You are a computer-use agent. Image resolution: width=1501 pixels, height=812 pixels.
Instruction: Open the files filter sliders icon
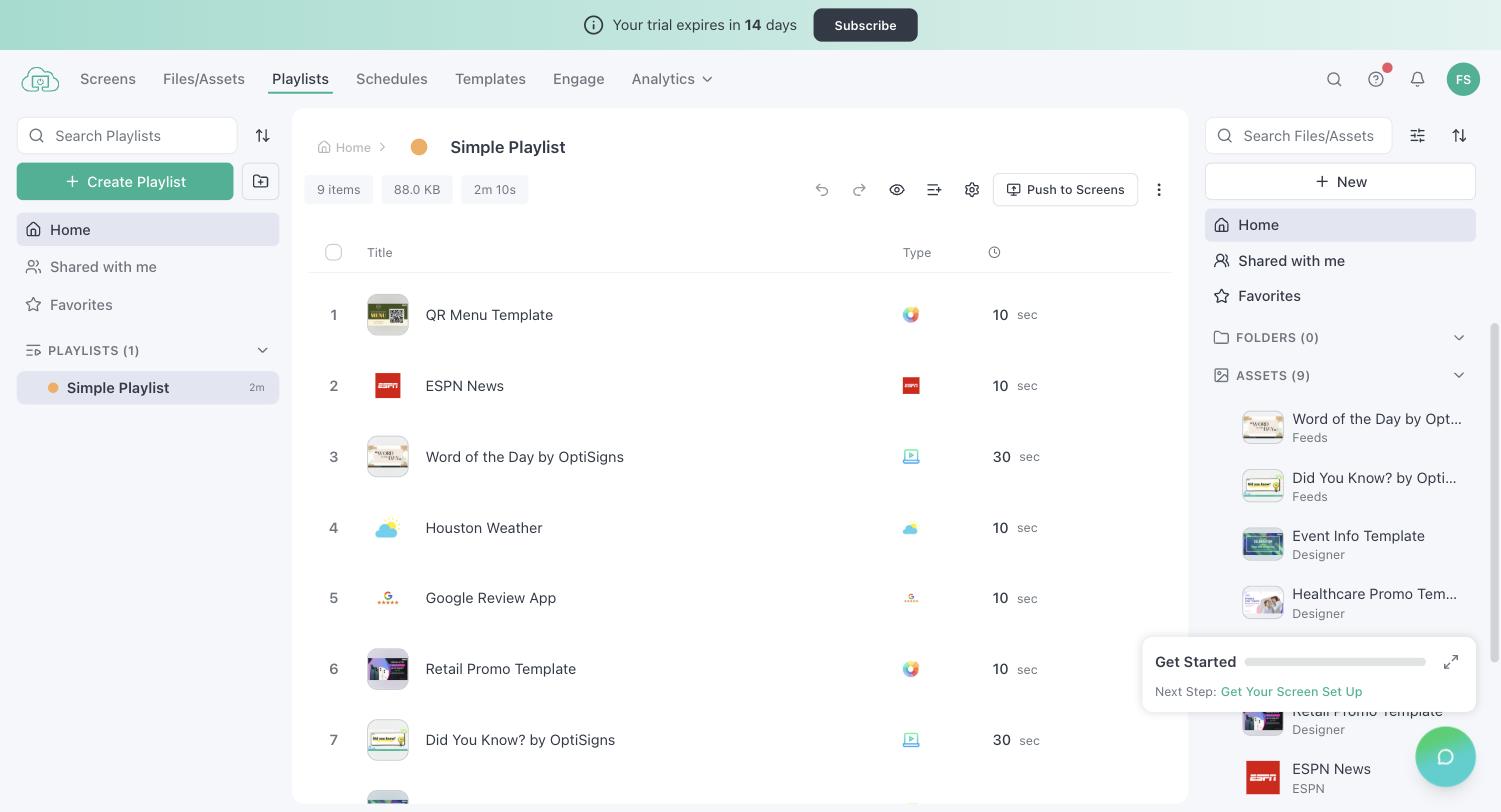(x=1417, y=136)
